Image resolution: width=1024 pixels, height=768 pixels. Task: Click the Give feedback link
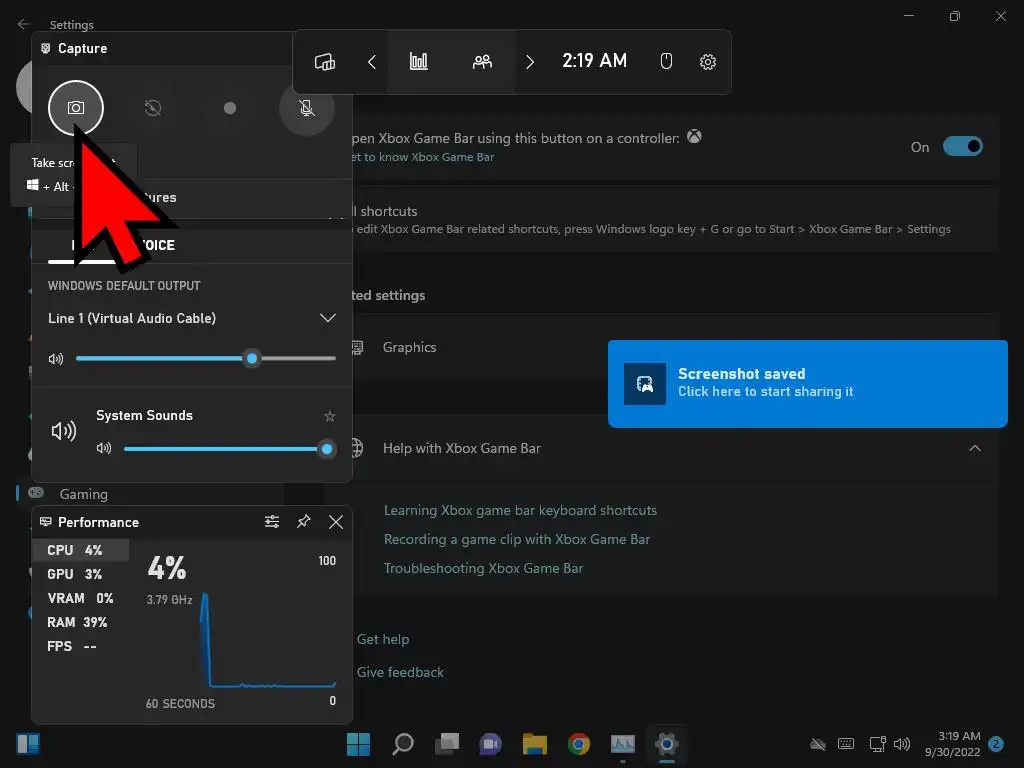point(400,672)
